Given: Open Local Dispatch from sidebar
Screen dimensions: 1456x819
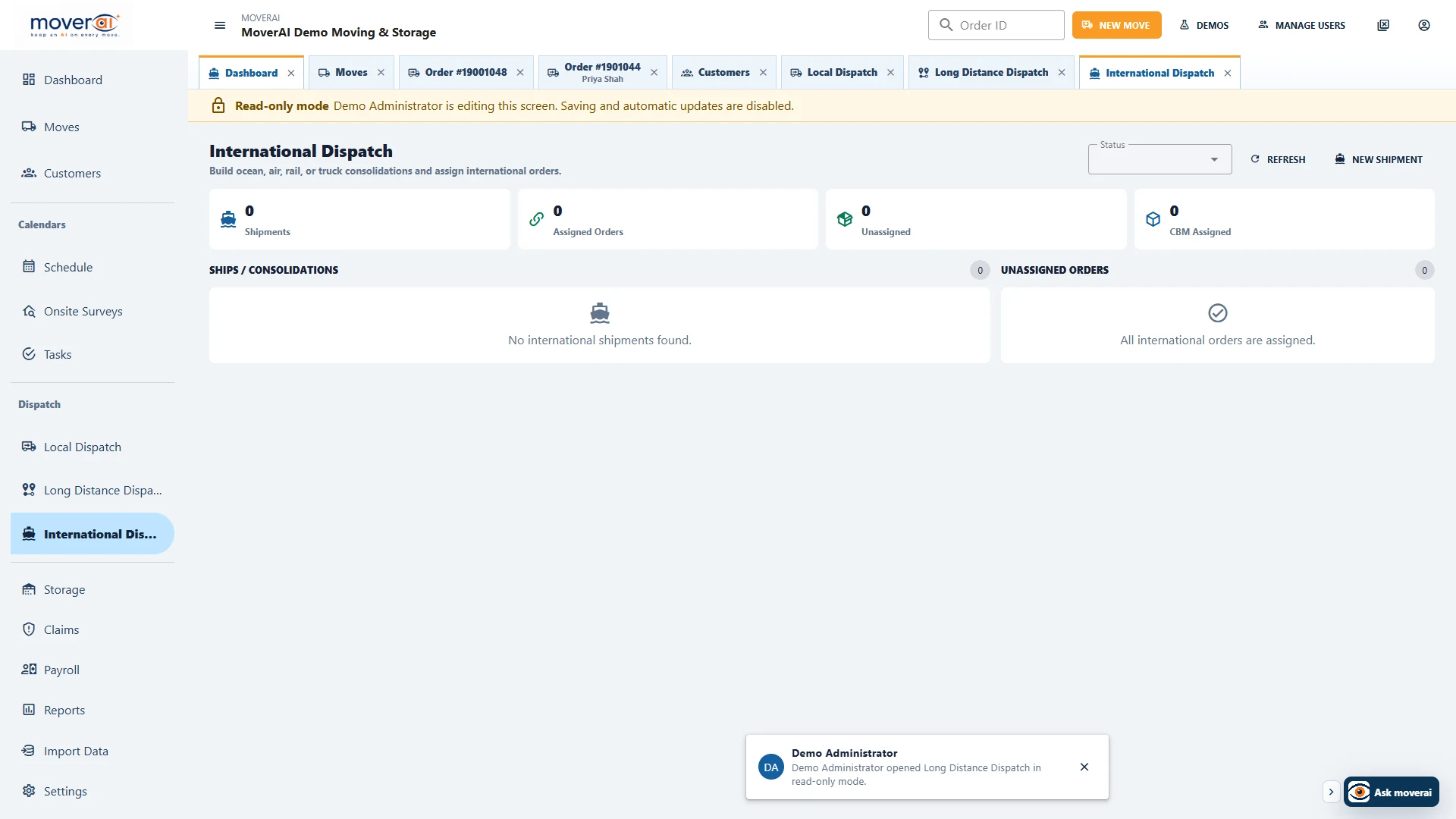Looking at the screenshot, I should point(93,447).
